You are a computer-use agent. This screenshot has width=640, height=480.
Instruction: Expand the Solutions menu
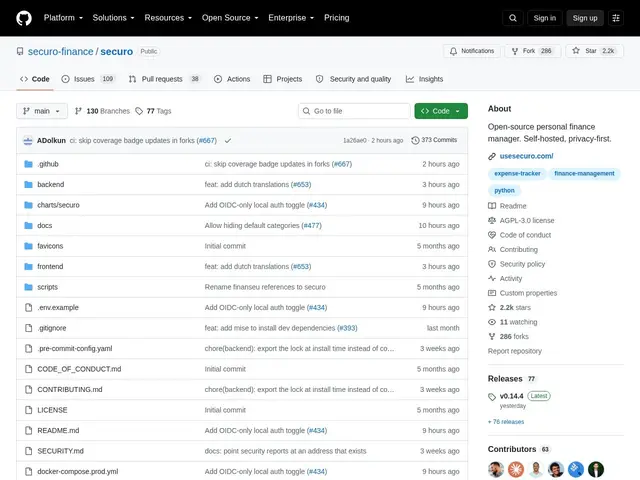[113, 18]
